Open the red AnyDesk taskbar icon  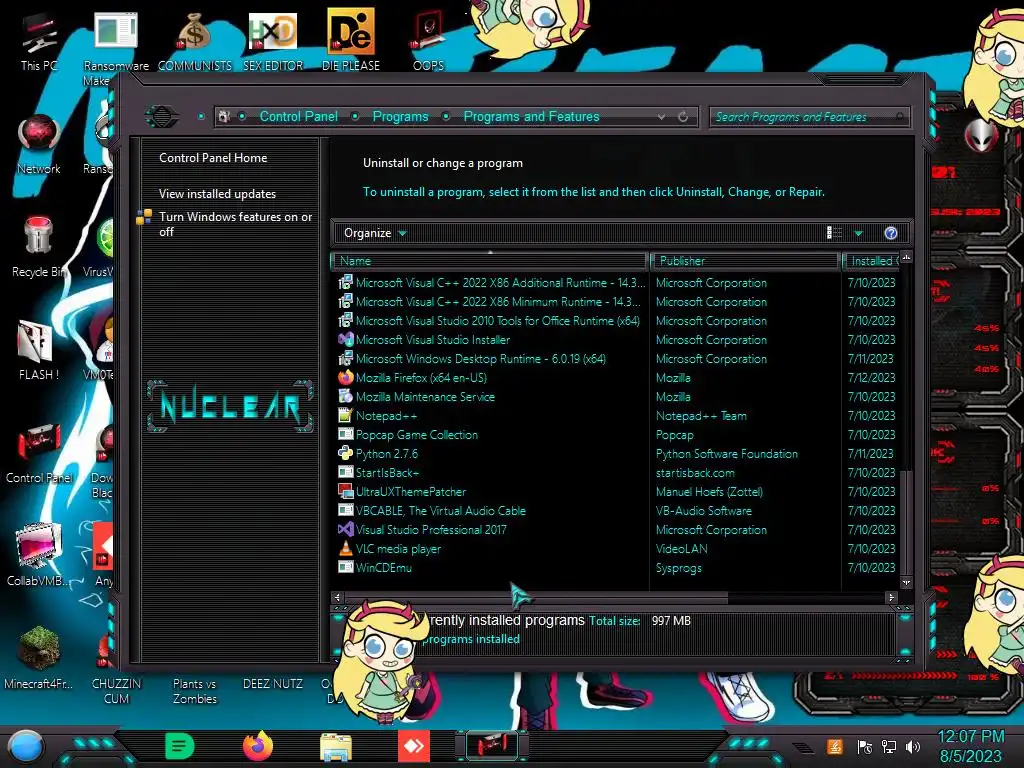click(414, 746)
